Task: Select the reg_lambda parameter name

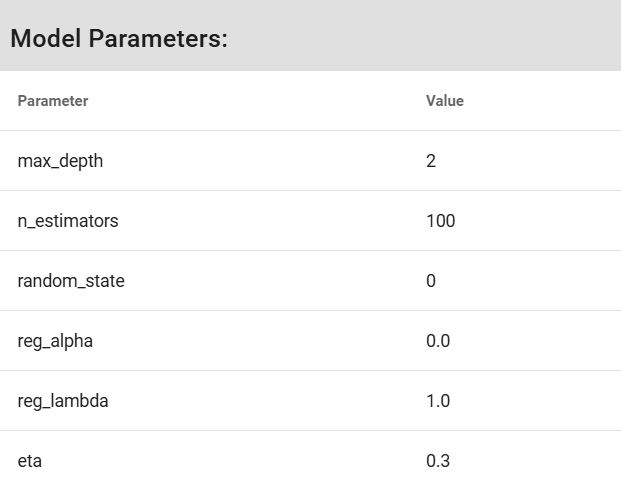Action: (63, 401)
